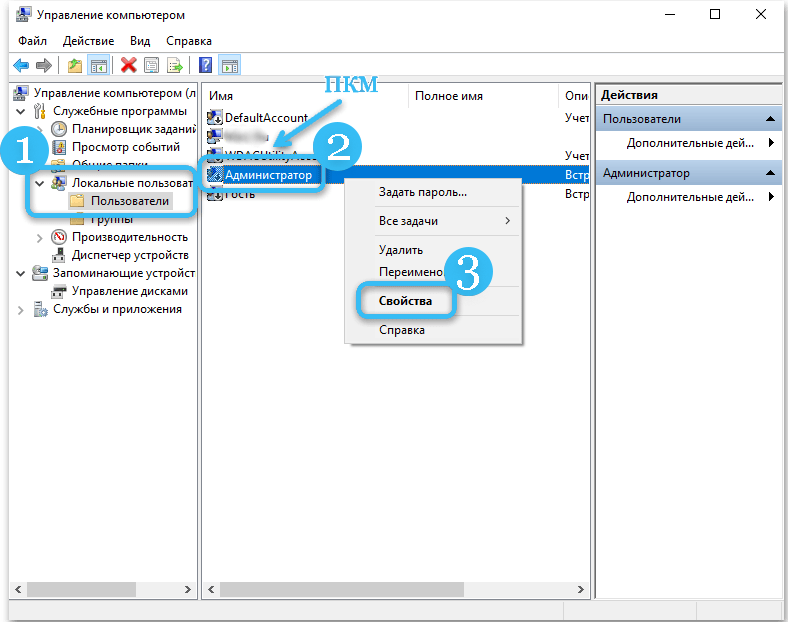
Task: Select Задать пароль... in context menu
Action: pyautogui.click(x=422, y=192)
